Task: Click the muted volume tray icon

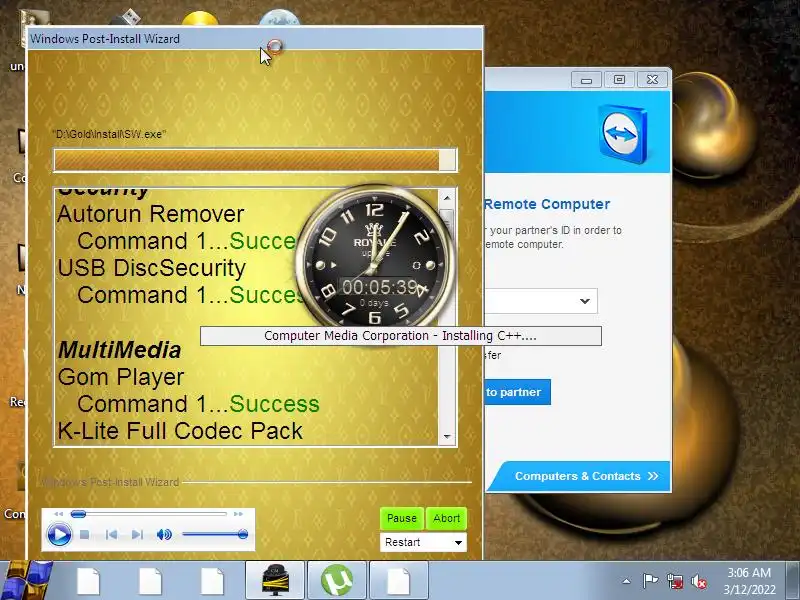Action: (x=698, y=582)
